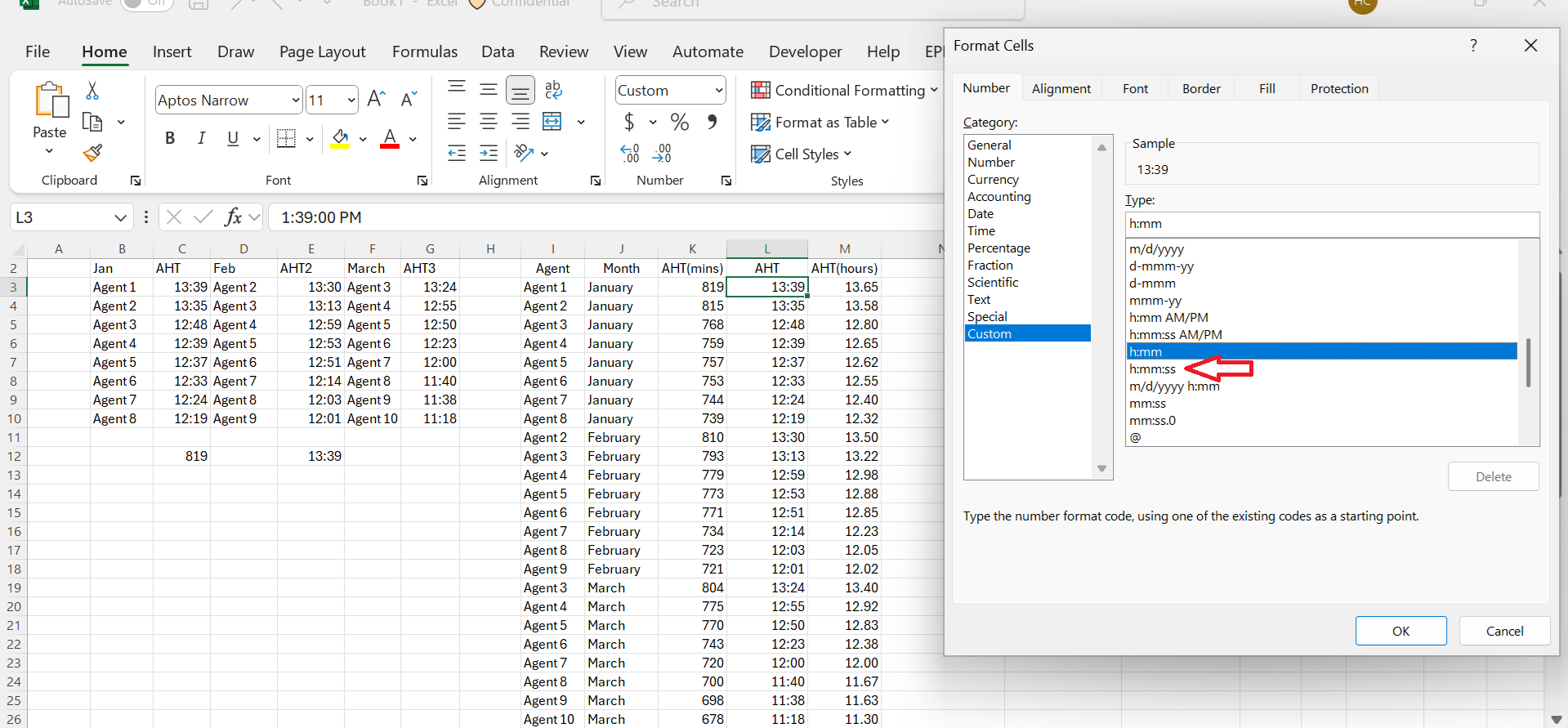Switch to Alignment tab in Format Cells
This screenshot has height=728, width=1568.
point(1061,88)
